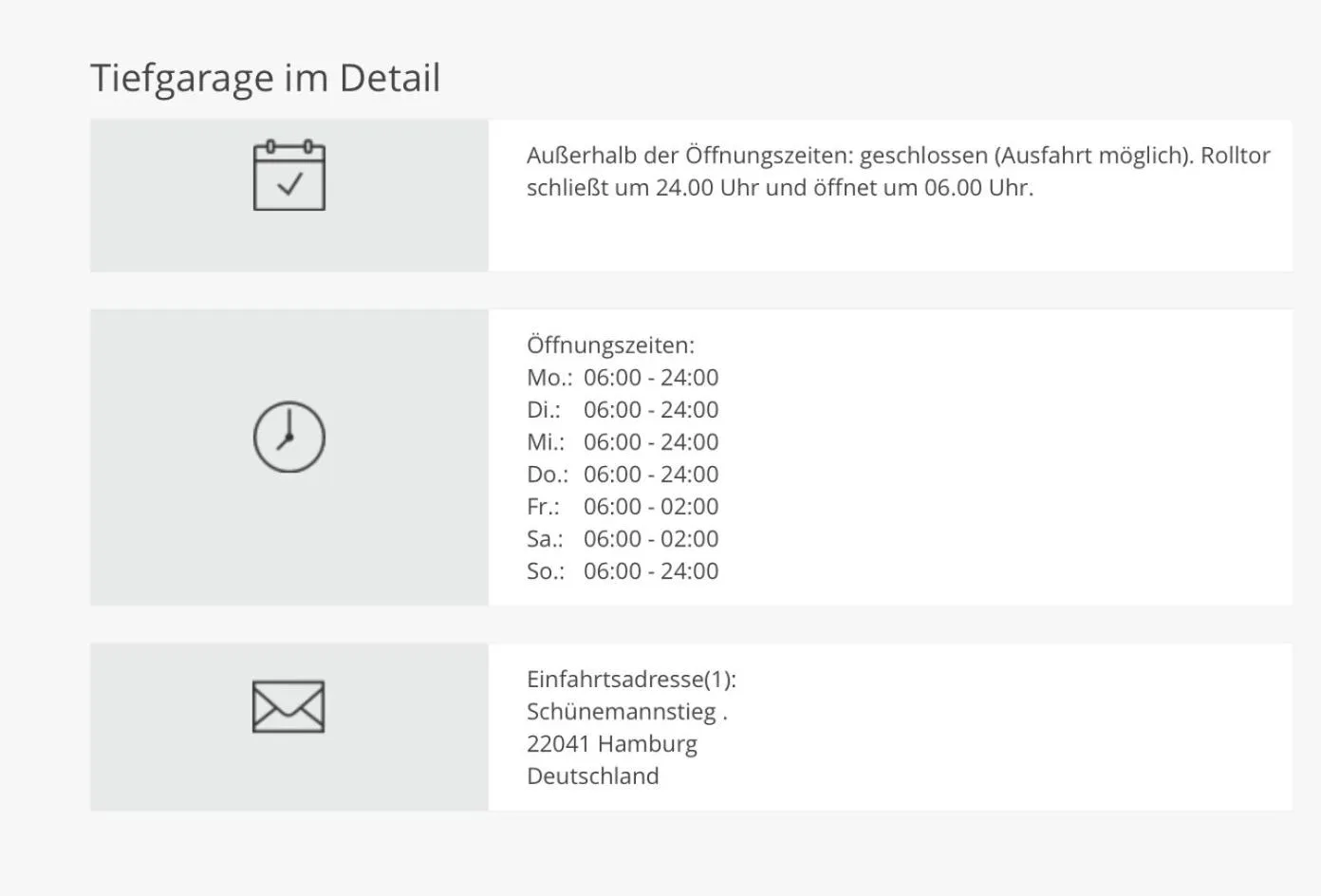Click the Schünemannstieg street address
This screenshot has height=896, width=1321.
point(626,712)
